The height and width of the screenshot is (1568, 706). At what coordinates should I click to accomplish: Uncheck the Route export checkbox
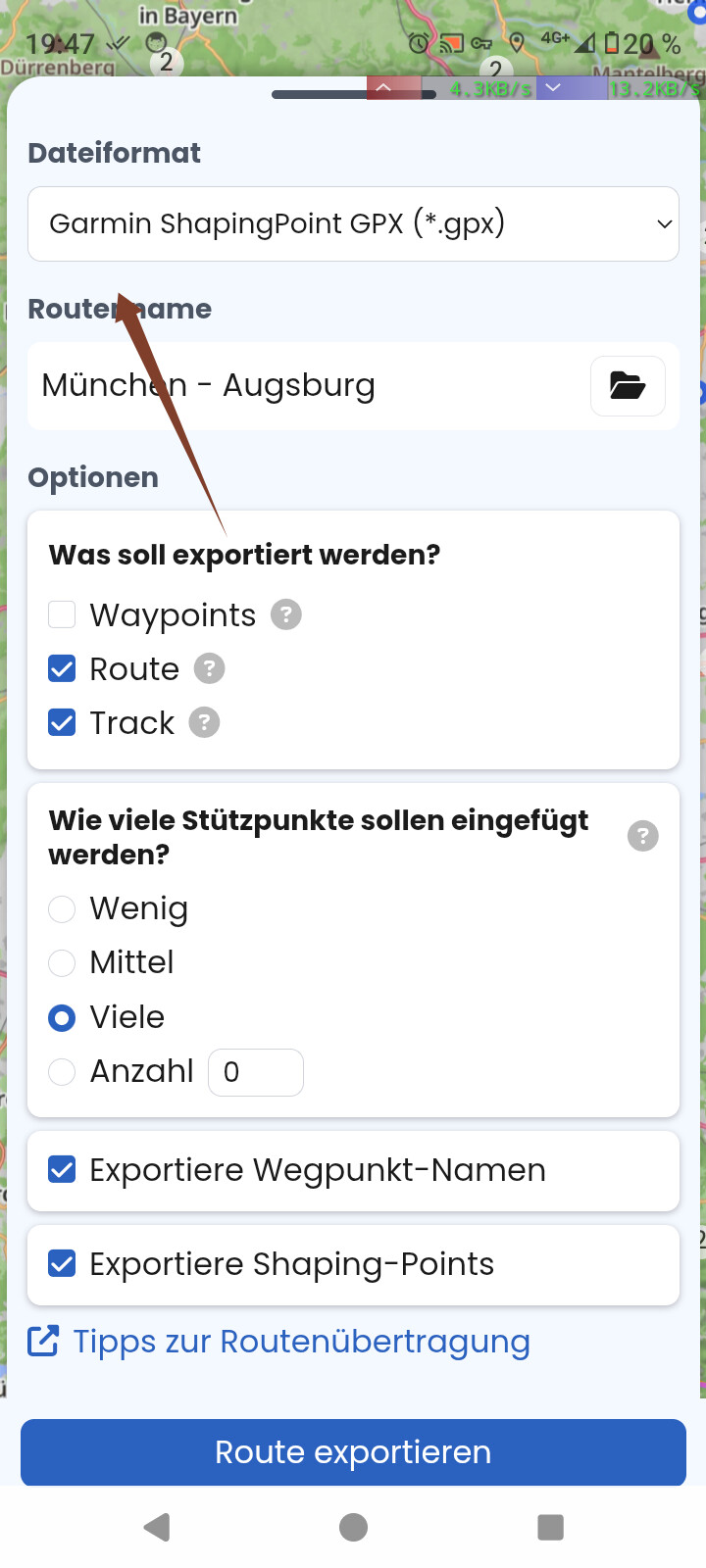pos(62,669)
